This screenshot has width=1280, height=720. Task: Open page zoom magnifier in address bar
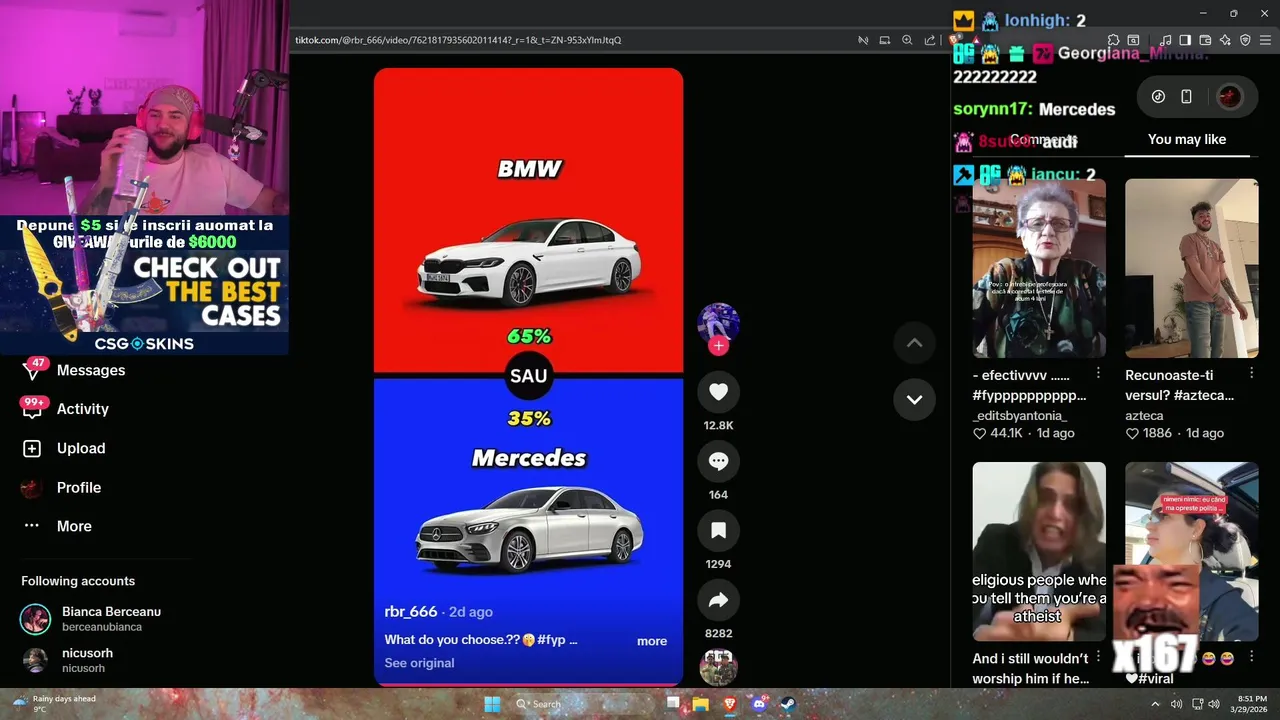(907, 40)
